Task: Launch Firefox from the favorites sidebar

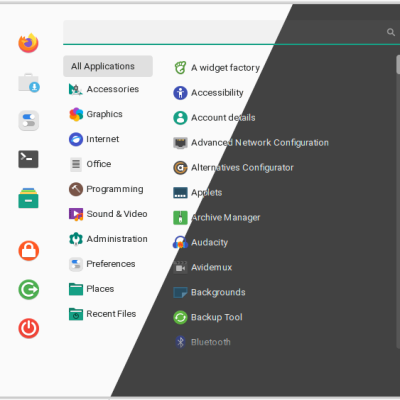Action: [28, 43]
